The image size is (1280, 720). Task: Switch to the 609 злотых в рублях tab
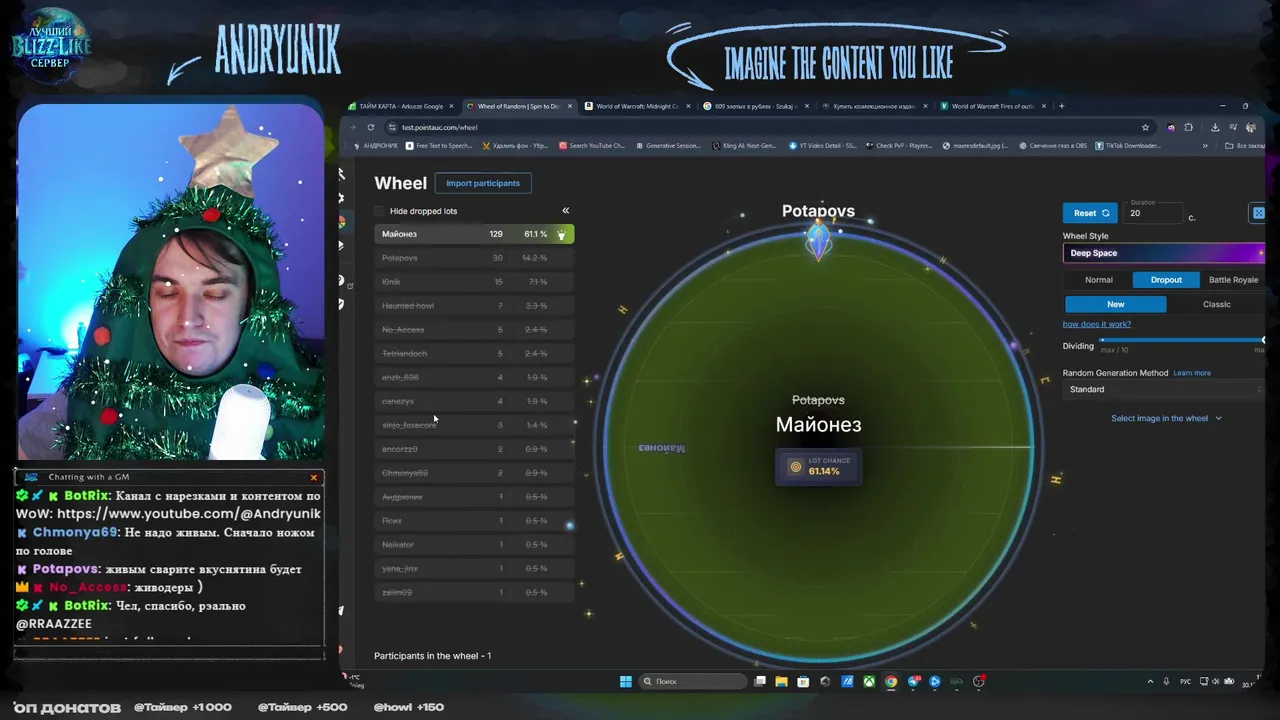[754, 106]
